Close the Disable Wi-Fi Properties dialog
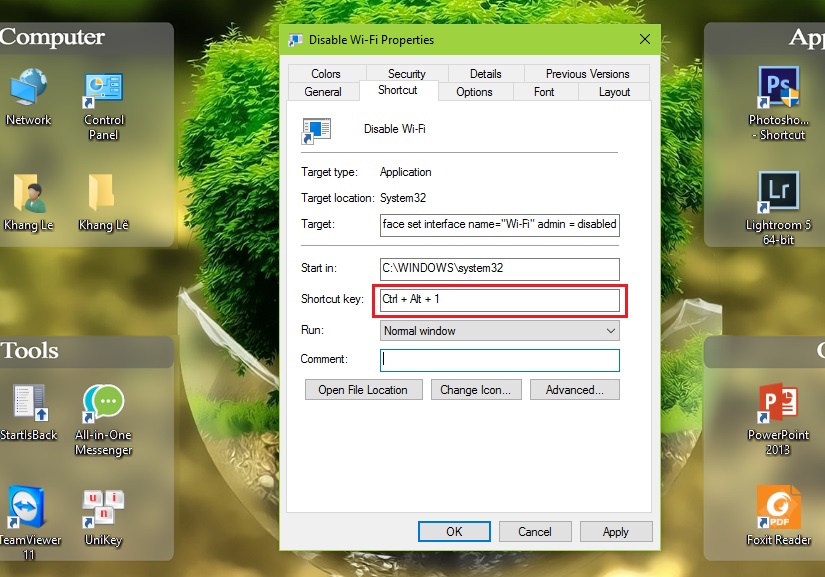 (x=645, y=39)
